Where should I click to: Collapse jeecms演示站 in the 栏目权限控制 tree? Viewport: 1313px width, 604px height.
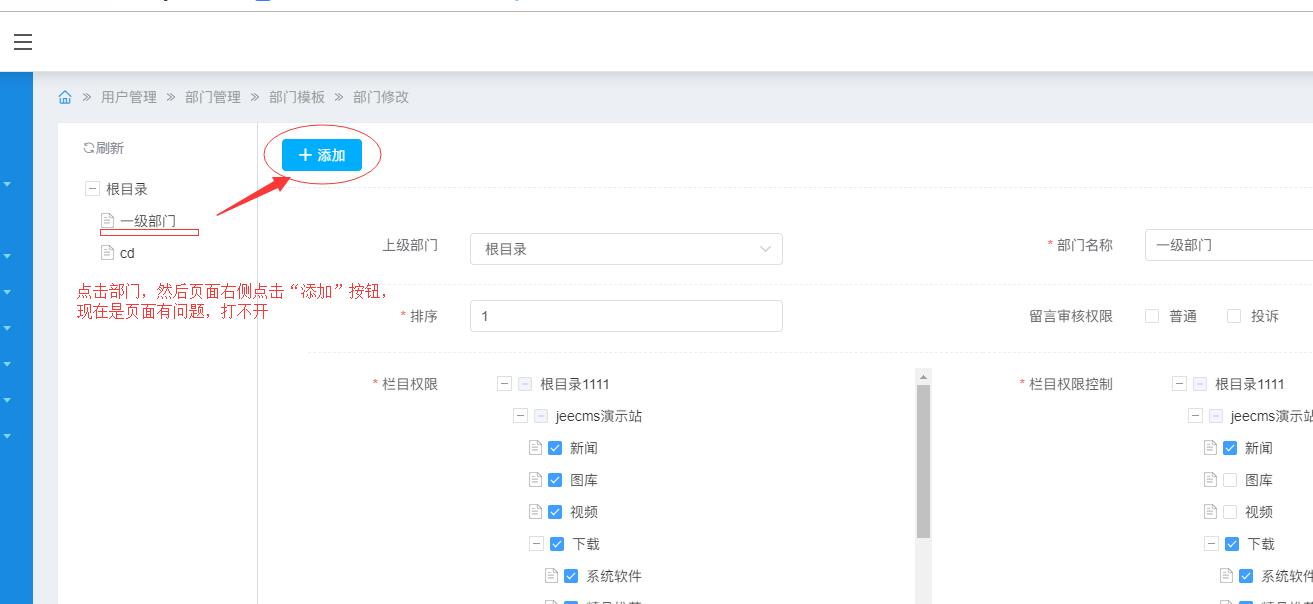(1195, 416)
